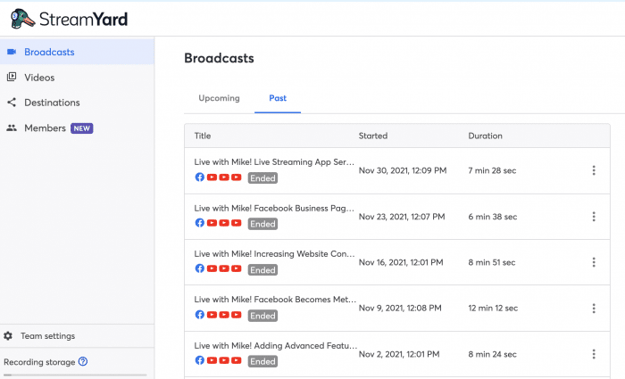Image resolution: width=625 pixels, height=379 pixels.
Task: Click Facebook icon on Nov 23 broadcast
Action: pos(200,223)
